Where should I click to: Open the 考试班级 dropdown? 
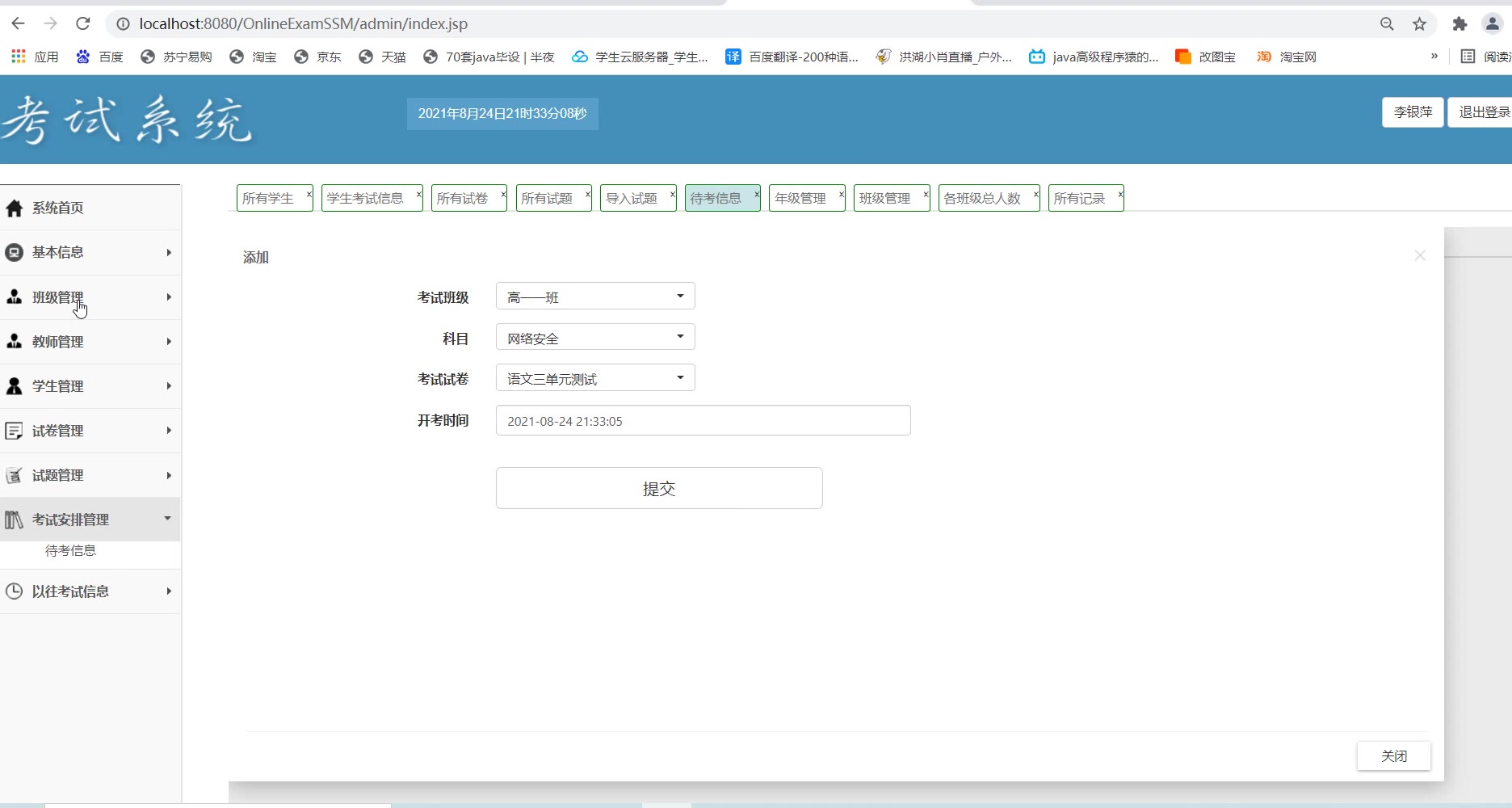pyautogui.click(x=595, y=297)
